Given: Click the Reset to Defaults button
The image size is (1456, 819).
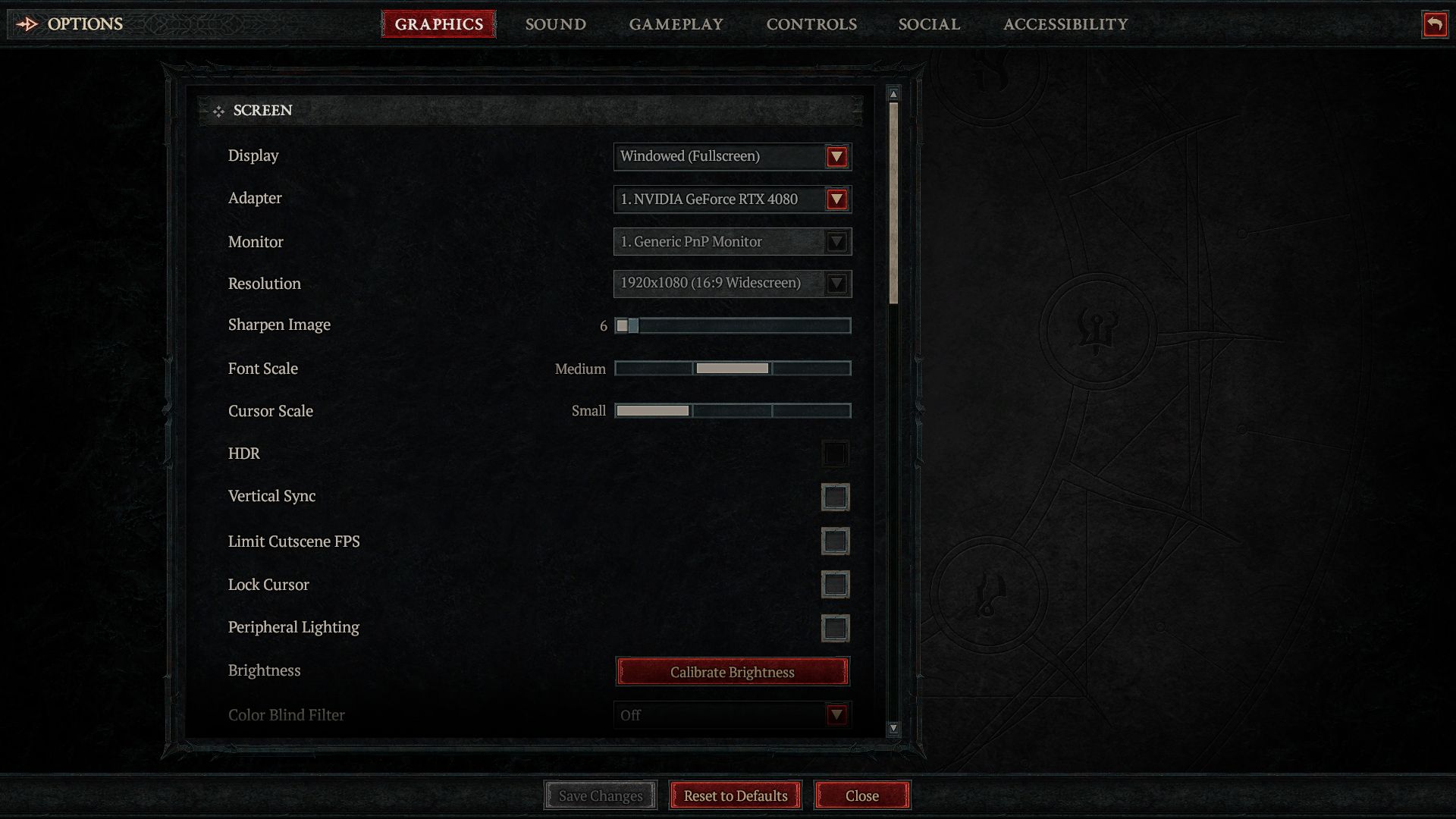Looking at the screenshot, I should 735,795.
